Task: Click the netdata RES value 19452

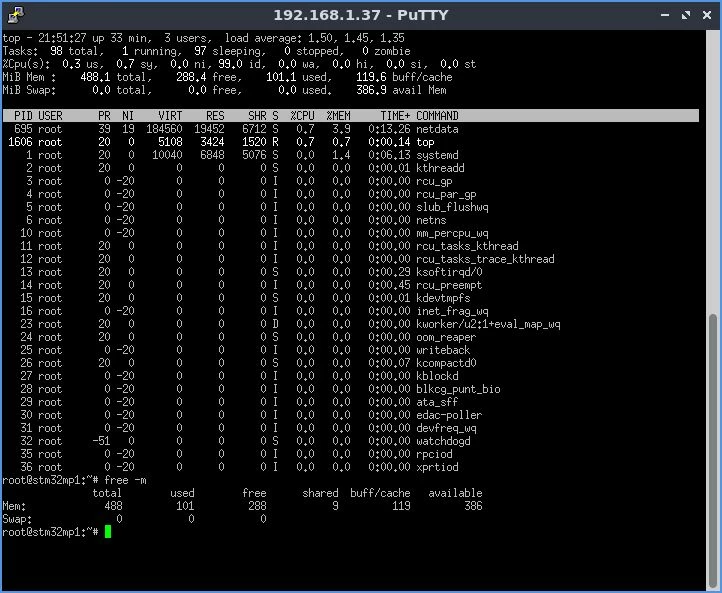Action: (x=210, y=129)
